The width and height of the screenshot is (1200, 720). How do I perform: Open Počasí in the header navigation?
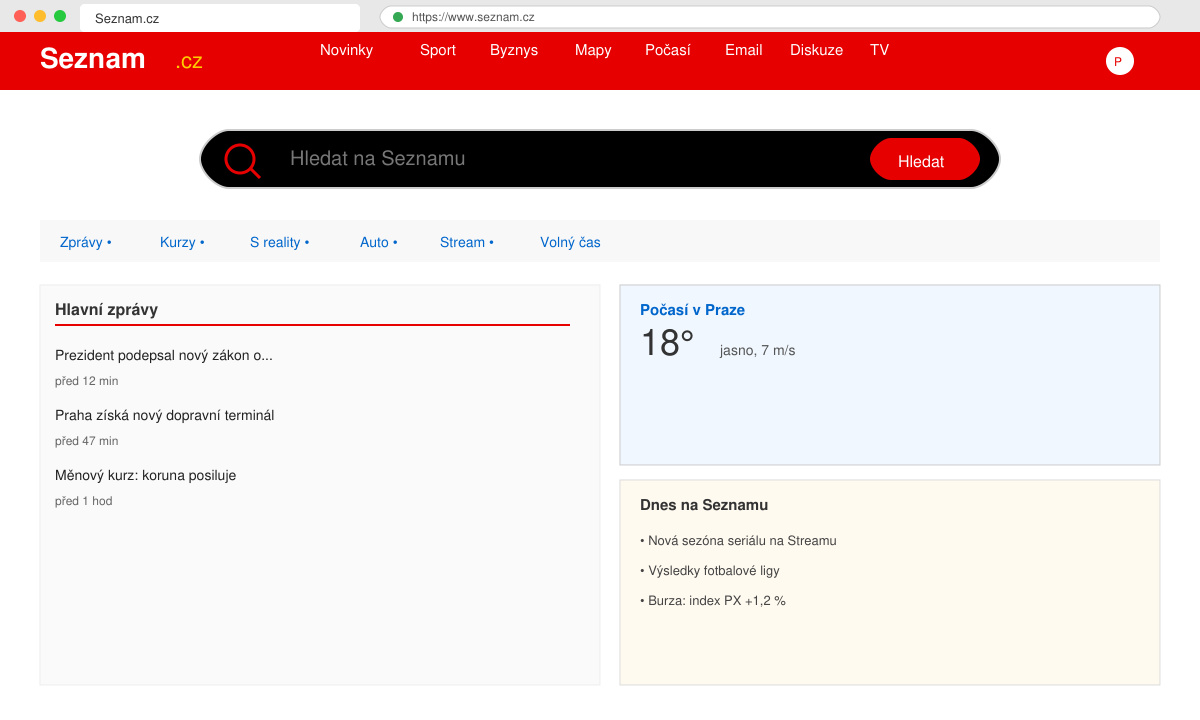click(x=668, y=50)
